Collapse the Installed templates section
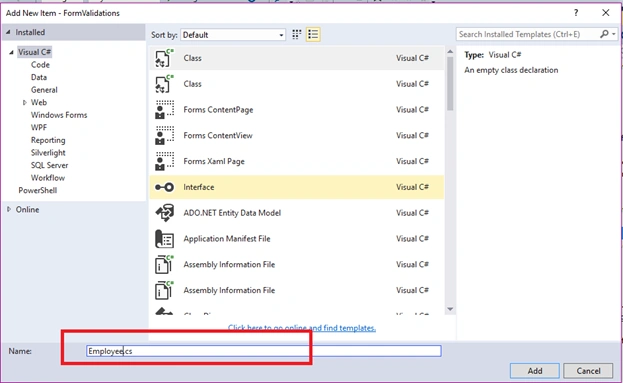The width and height of the screenshot is (623, 383). (x=8, y=32)
